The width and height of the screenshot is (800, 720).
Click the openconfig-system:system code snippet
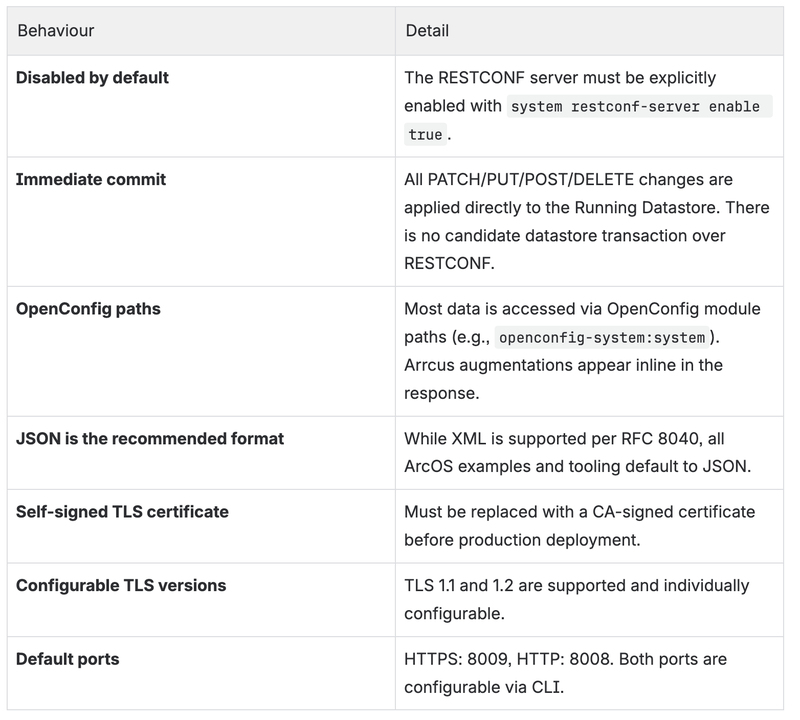[x=602, y=337]
